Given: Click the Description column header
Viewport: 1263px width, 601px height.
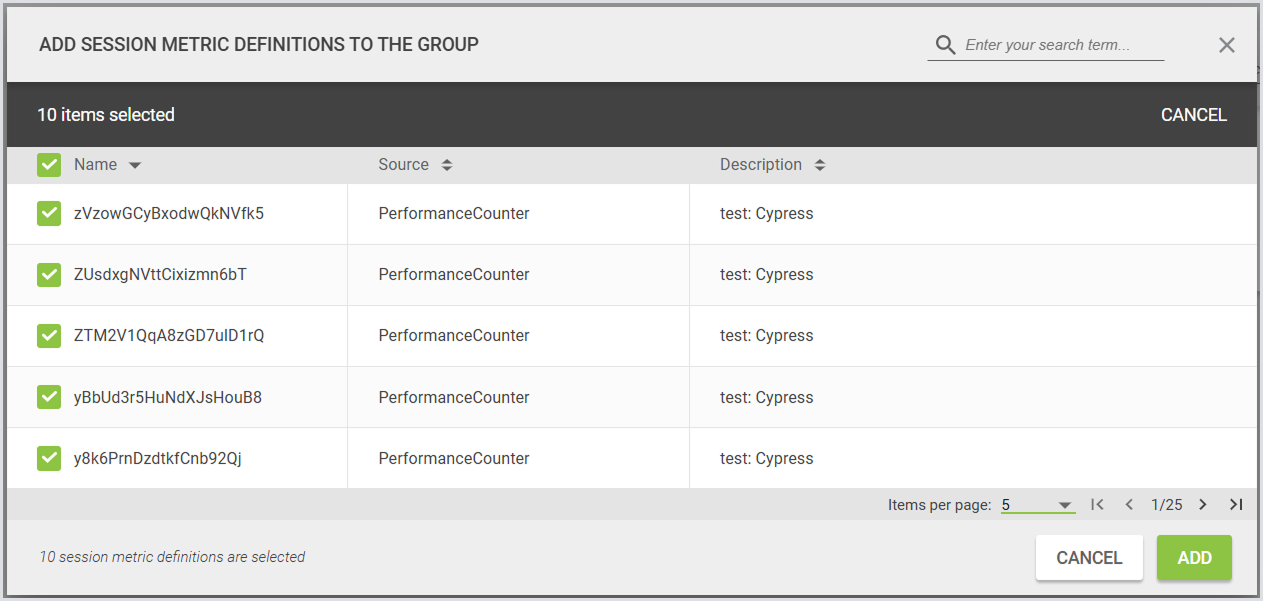Looking at the screenshot, I should 760,165.
